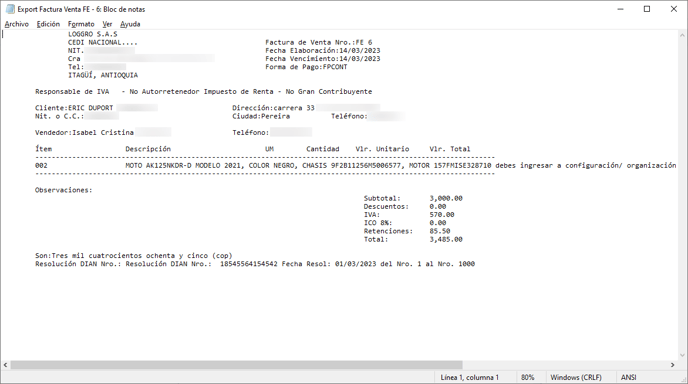This screenshot has width=688, height=384.
Task: Click the horizontal scrollbar right arrow
Action: coord(673,365)
